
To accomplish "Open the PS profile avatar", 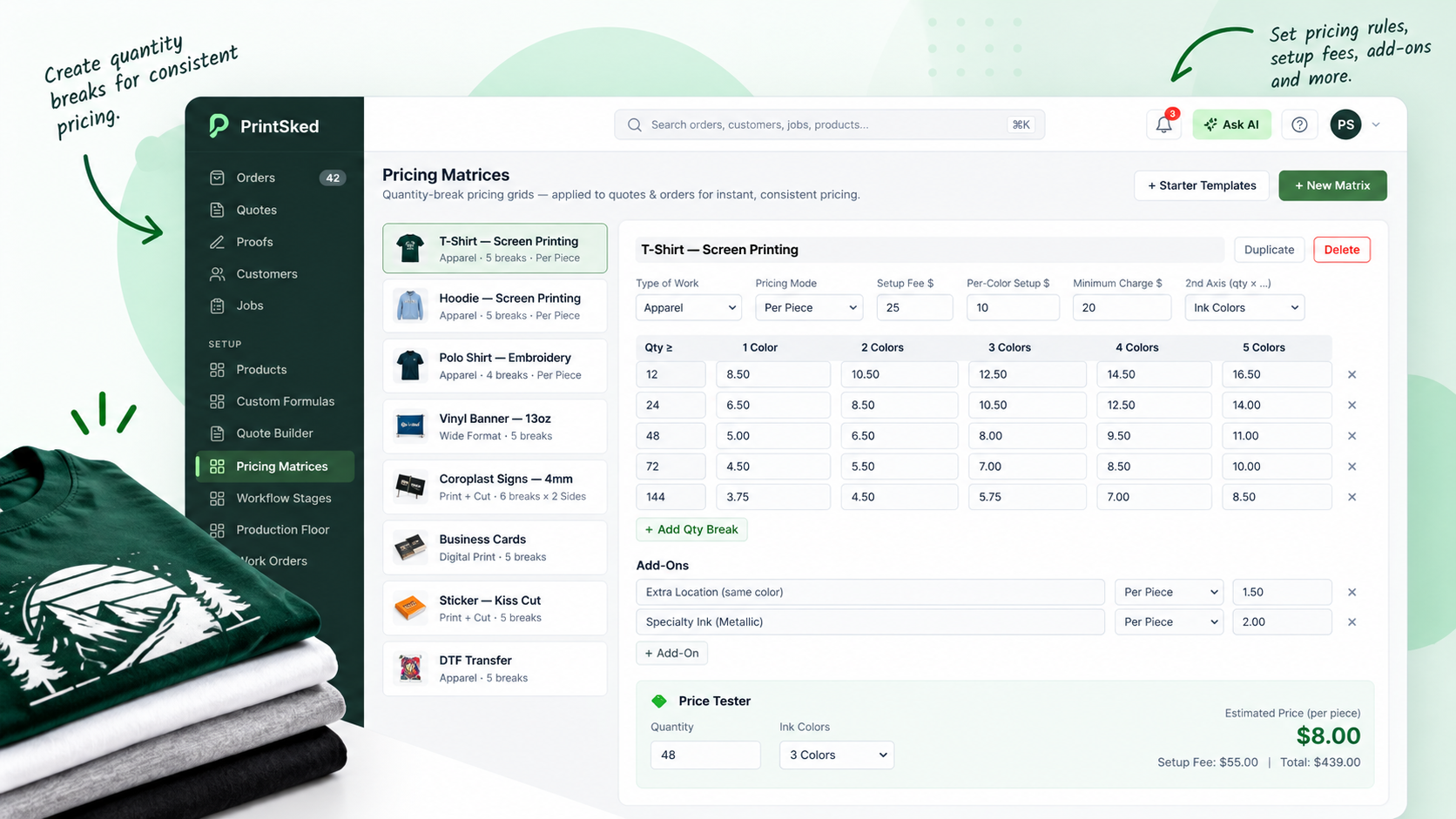I will coord(1345,124).
